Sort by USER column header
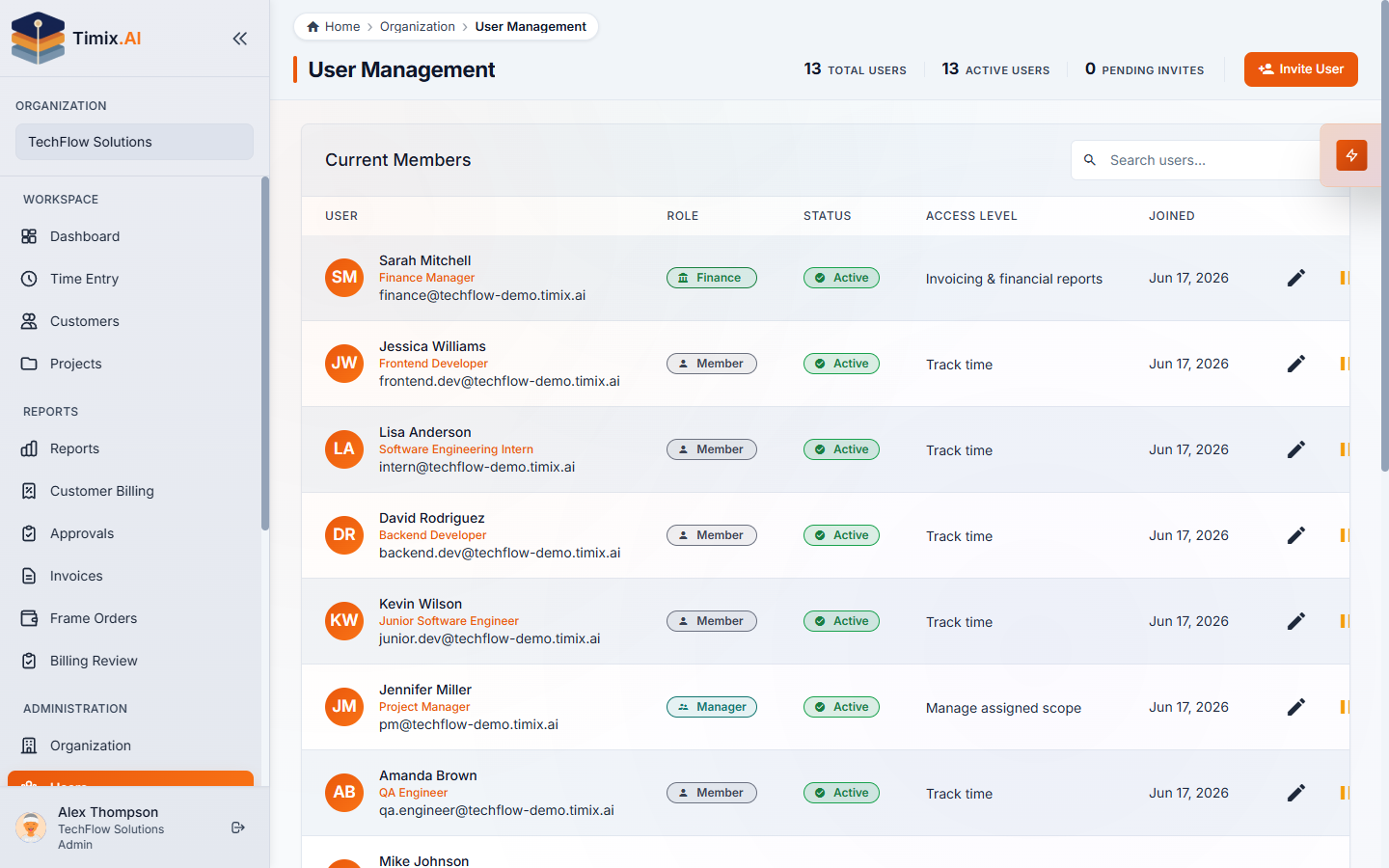The image size is (1389, 868). click(341, 216)
